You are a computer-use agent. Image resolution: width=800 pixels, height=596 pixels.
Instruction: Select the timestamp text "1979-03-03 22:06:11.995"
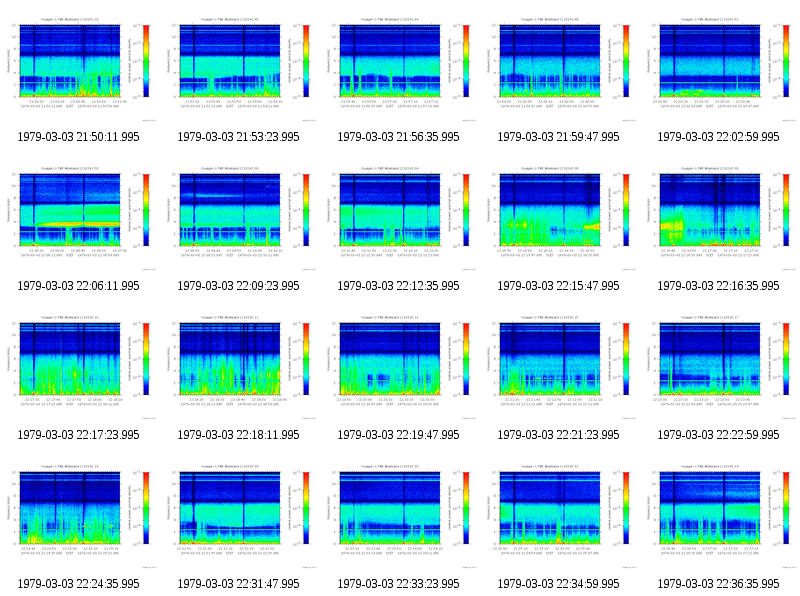(78, 286)
